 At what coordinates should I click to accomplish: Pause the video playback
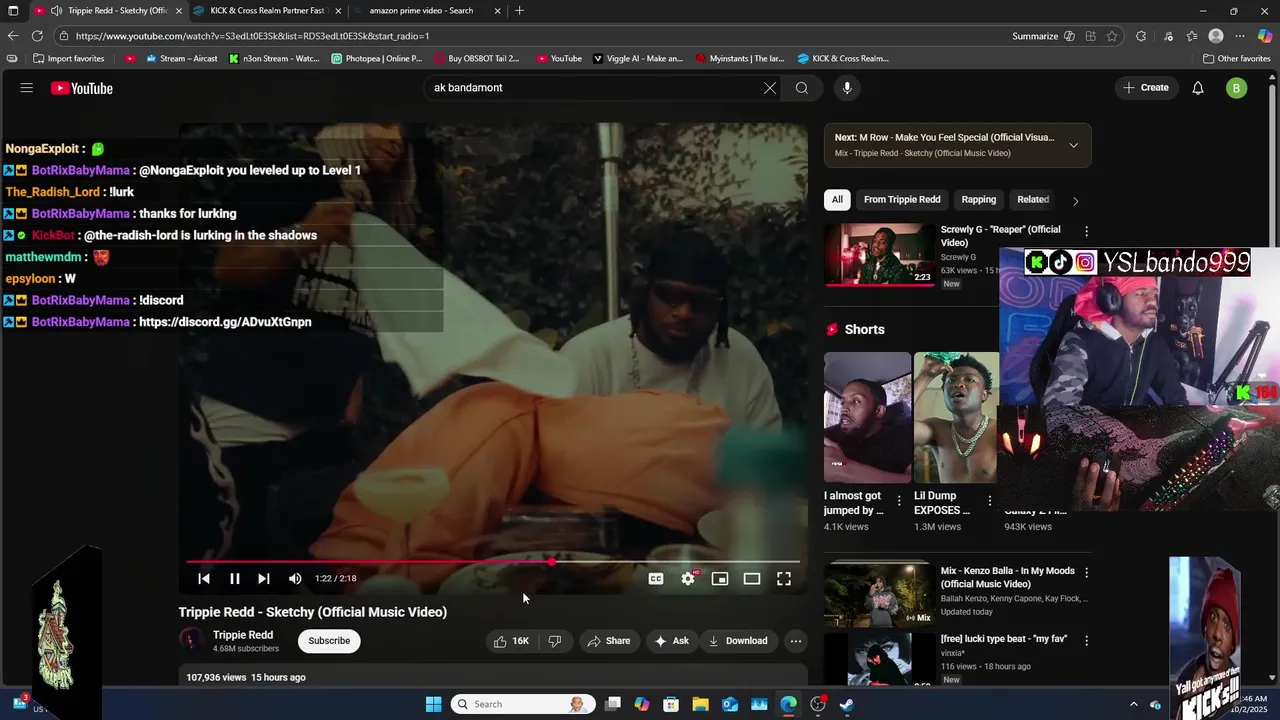pyautogui.click(x=235, y=578)
